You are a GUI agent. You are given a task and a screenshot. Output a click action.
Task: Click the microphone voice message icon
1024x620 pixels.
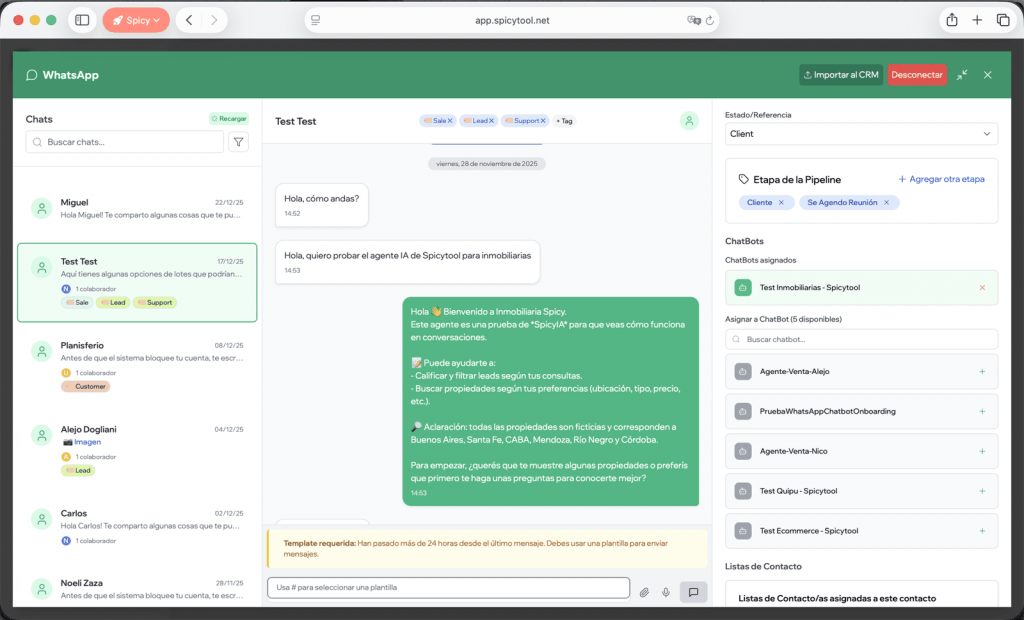pos(666,592)
